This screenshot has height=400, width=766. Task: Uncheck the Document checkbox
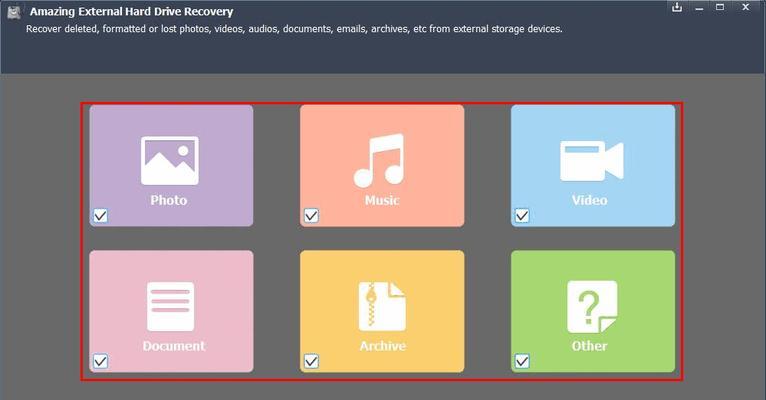pos(100,361)
